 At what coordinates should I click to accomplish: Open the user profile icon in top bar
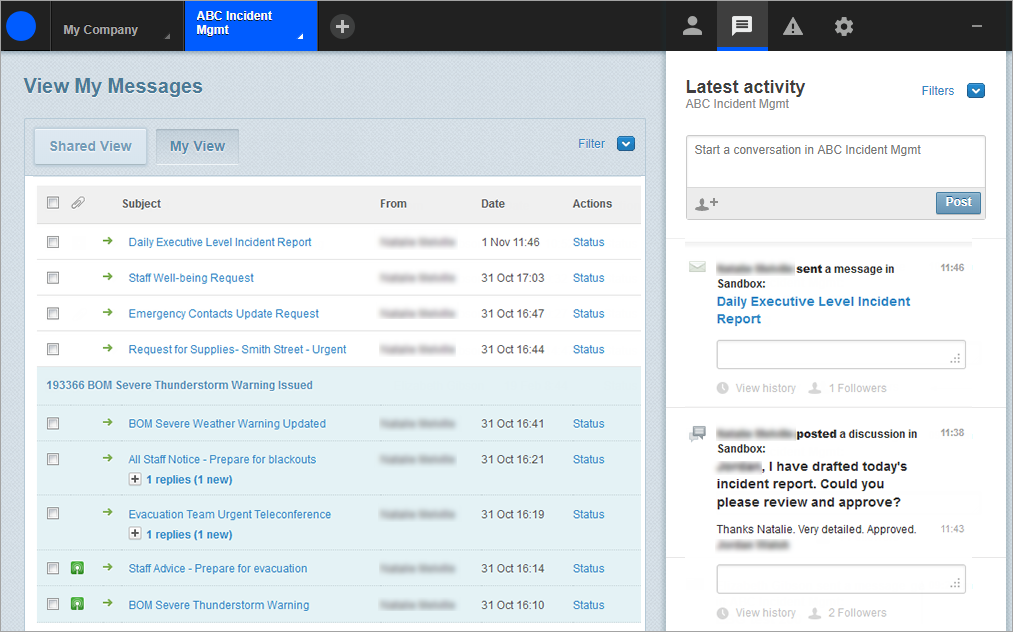pyautogui.click(x=692, y=27)
